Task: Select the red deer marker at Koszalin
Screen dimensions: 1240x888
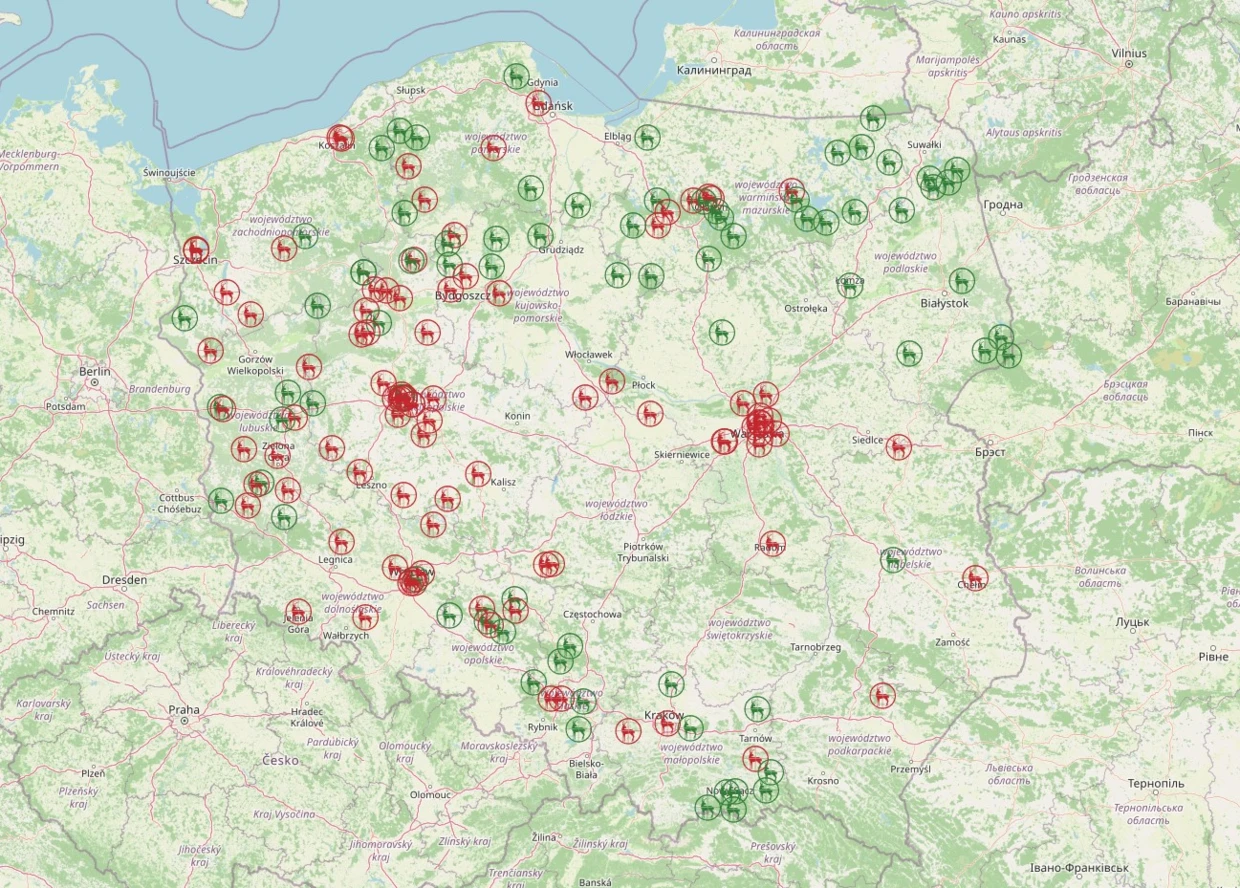Action: coord(341,138)
